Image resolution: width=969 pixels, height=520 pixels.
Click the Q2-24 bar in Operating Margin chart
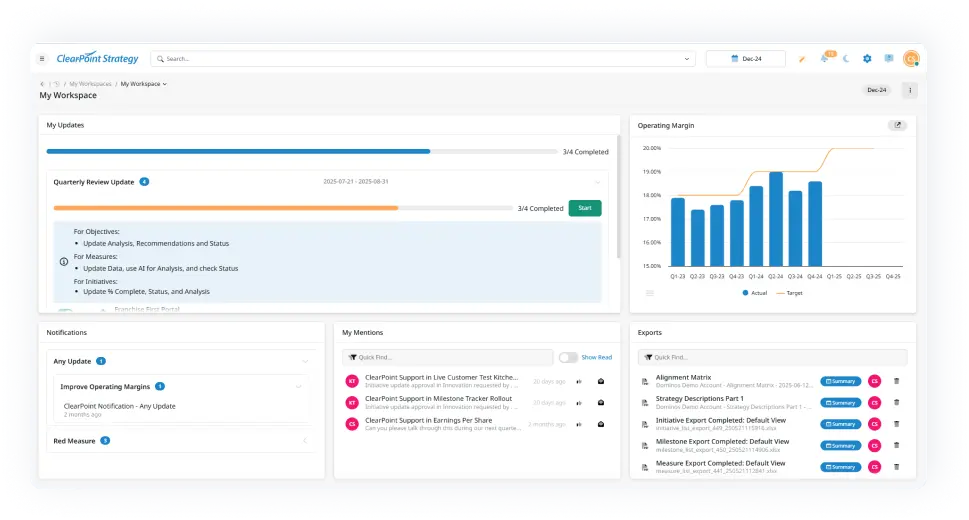[776, 219]
